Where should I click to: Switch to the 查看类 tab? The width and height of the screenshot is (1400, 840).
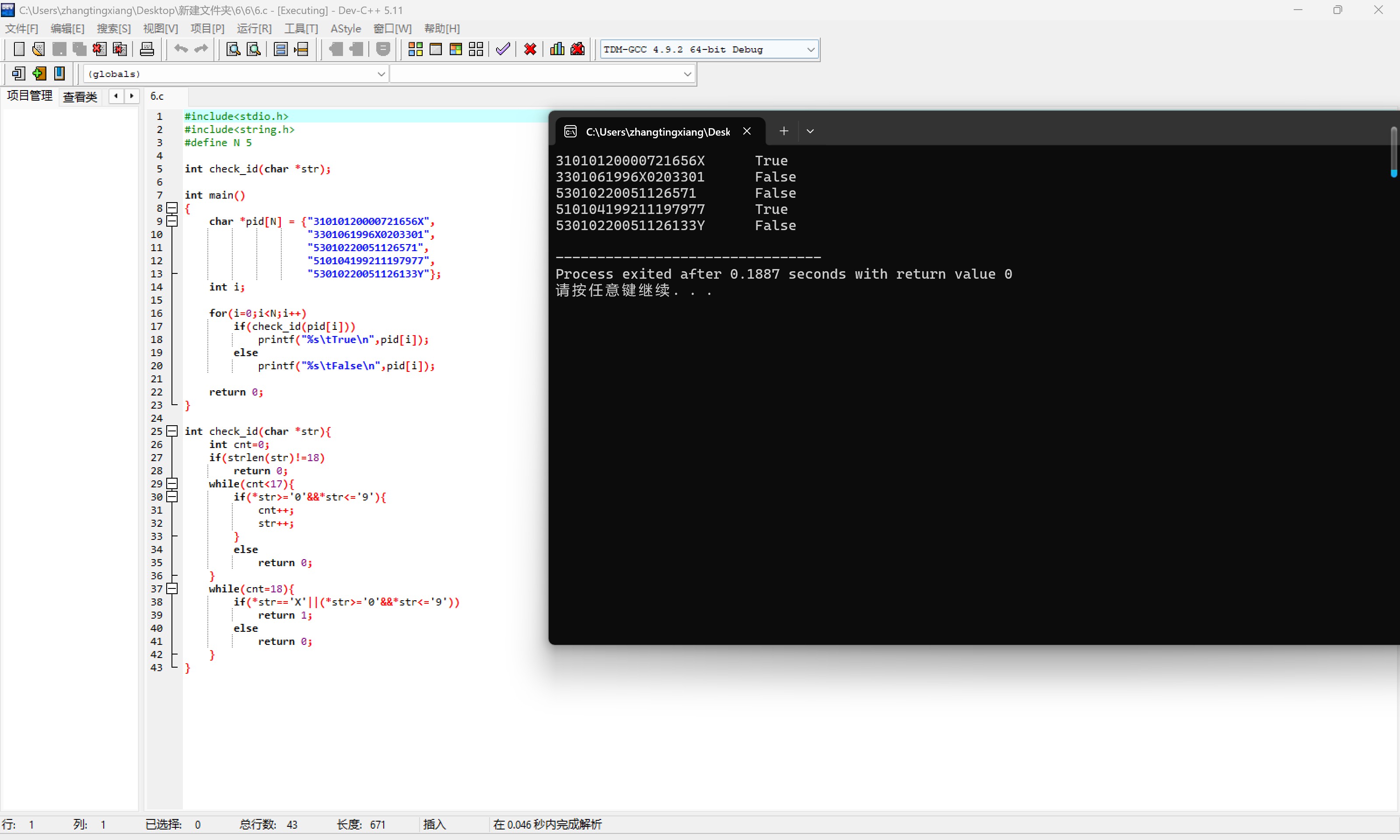click(80, 97)
